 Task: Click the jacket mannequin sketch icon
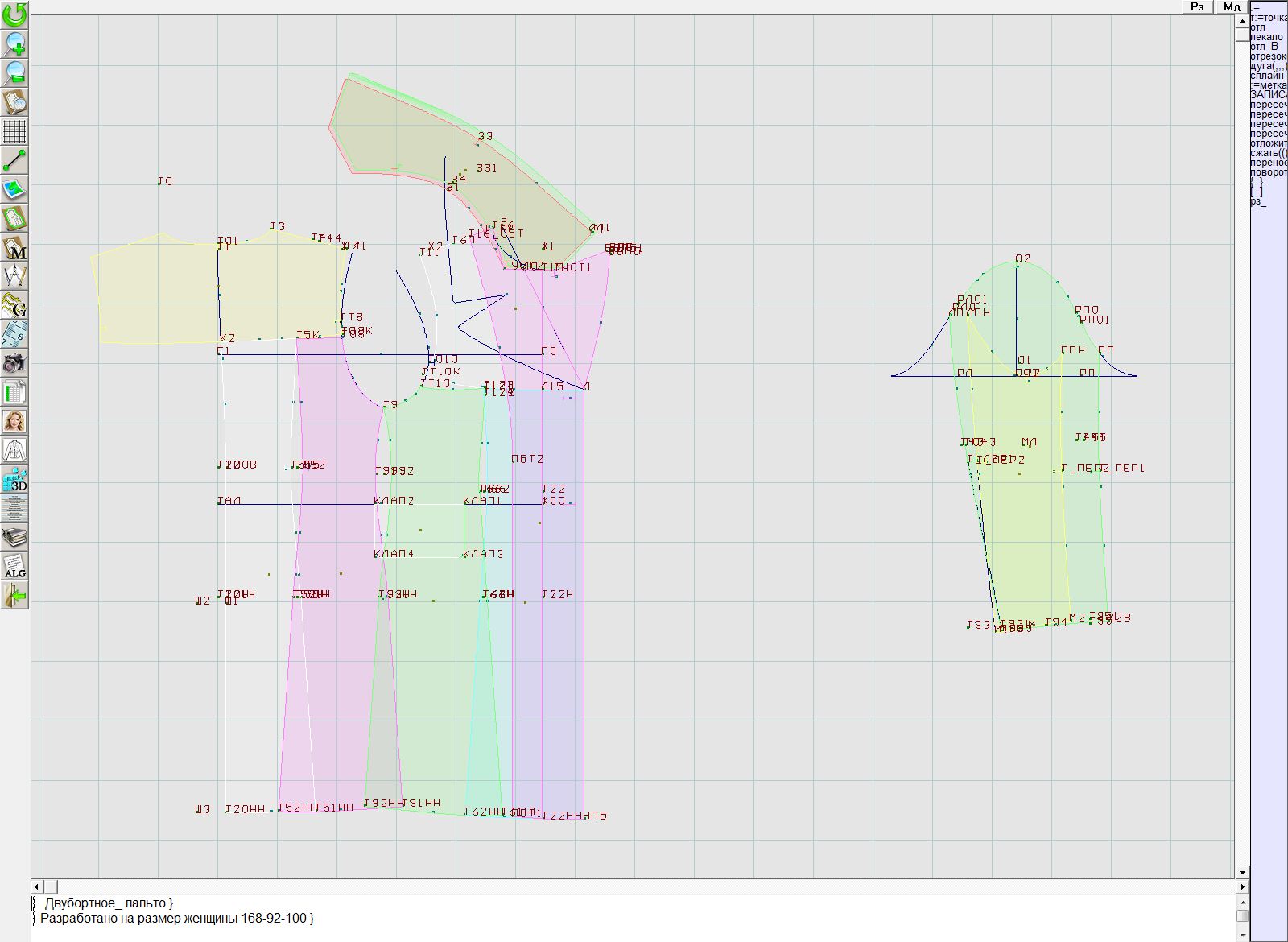(x=14, y=450)
